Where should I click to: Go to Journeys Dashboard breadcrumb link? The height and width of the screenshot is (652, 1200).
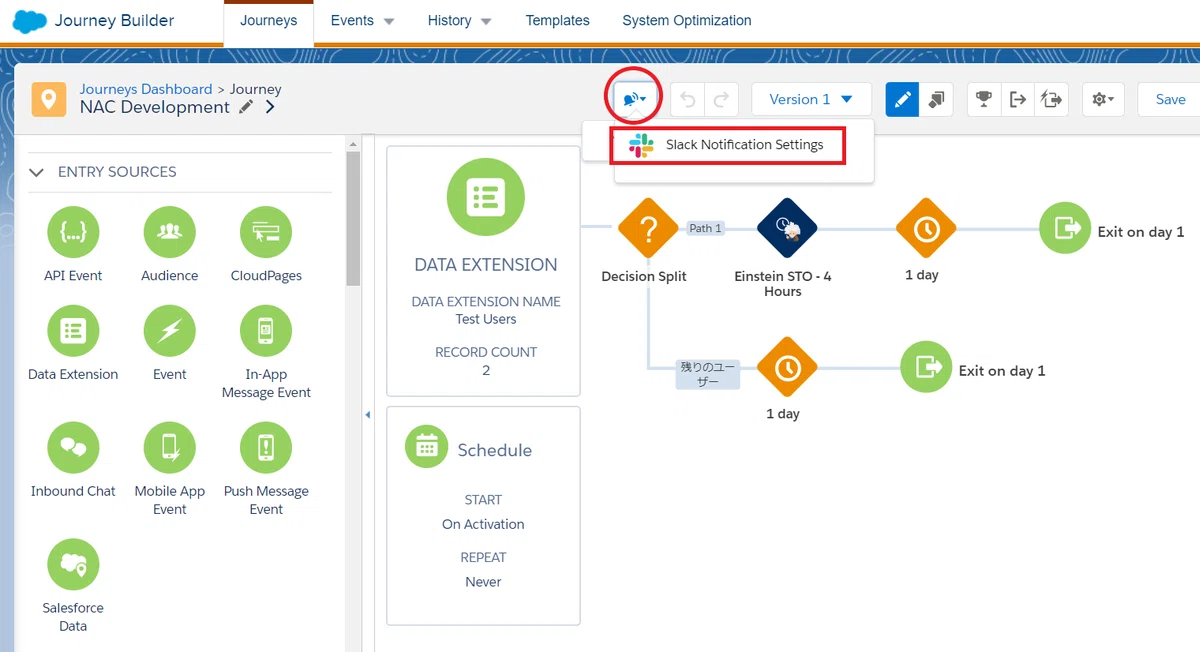(x=146, y=89)
